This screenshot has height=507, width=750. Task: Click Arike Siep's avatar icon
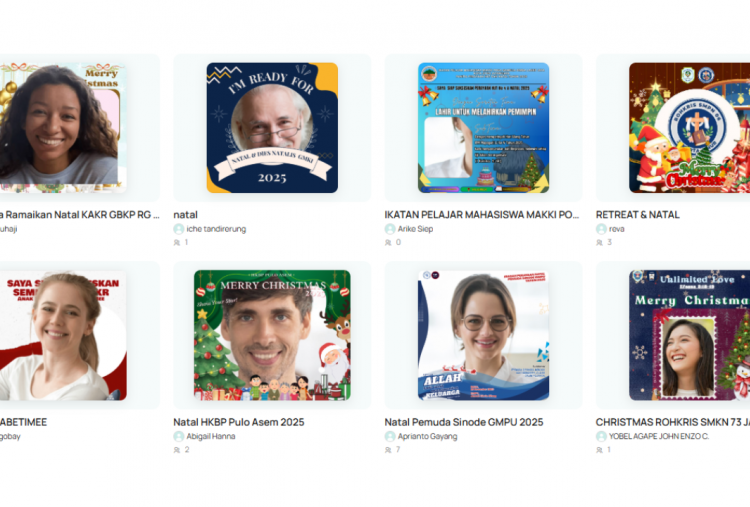390,229
